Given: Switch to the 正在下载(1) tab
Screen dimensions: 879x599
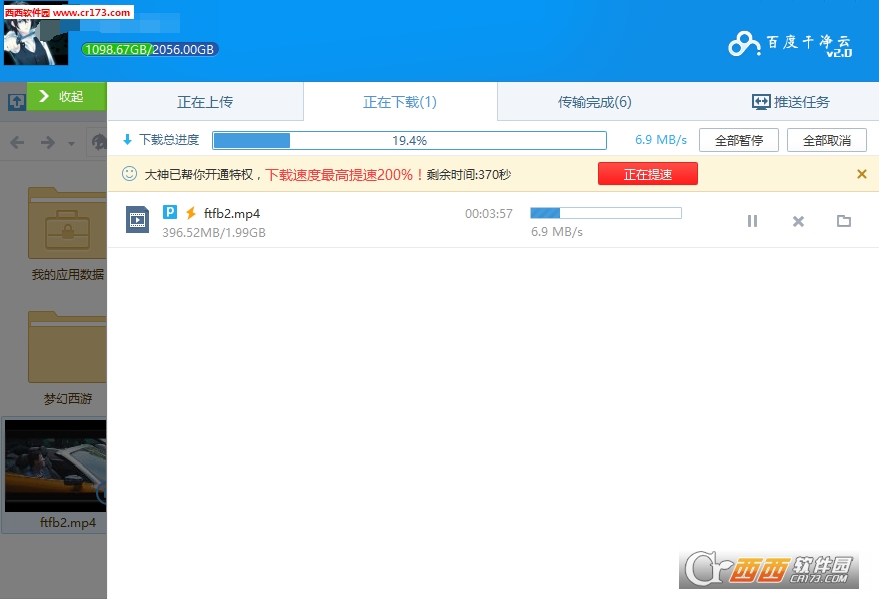Looking at the screenshot, I should 400,102.
